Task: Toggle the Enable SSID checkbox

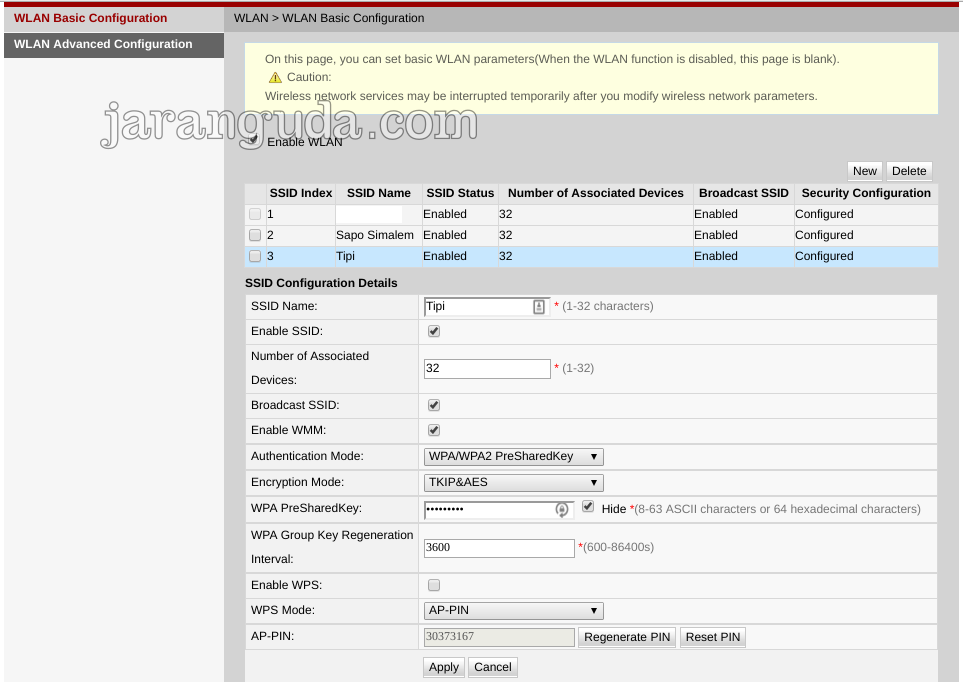Action: tap(434, 331)
